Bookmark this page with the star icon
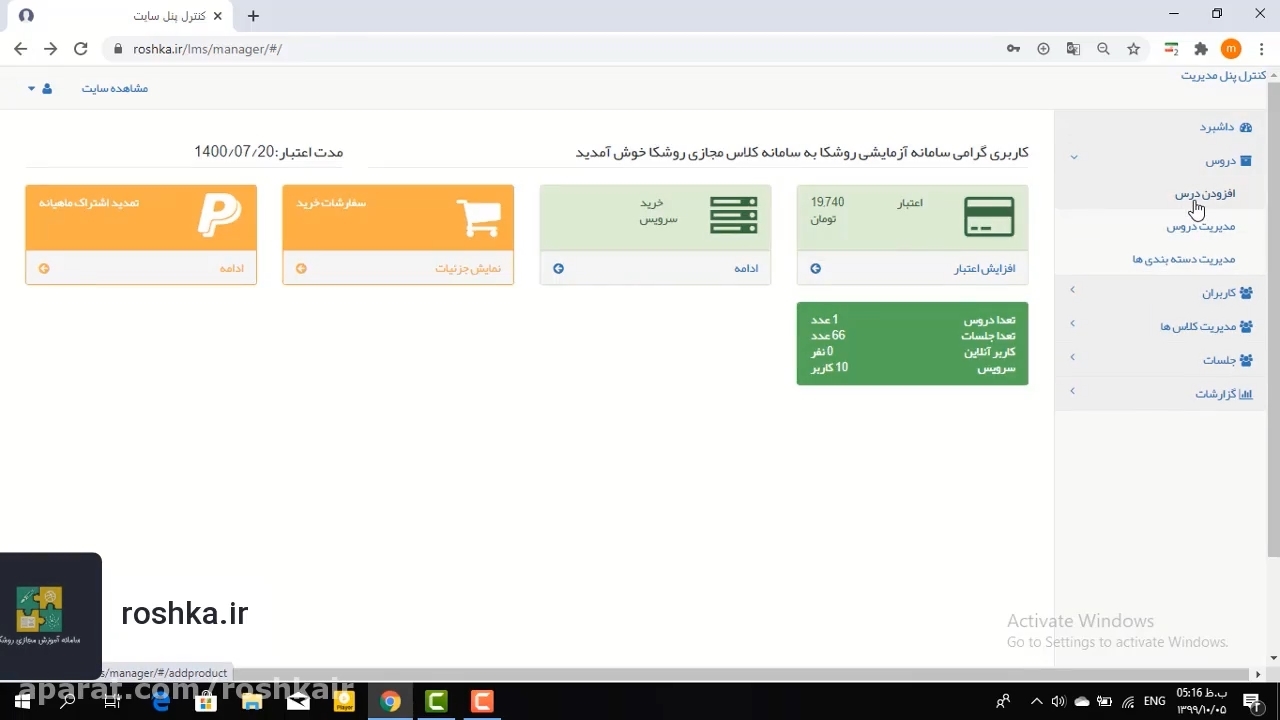The height and width of the screenshot is (720, 1280). pyautogui.click(x=1133, y=49)
